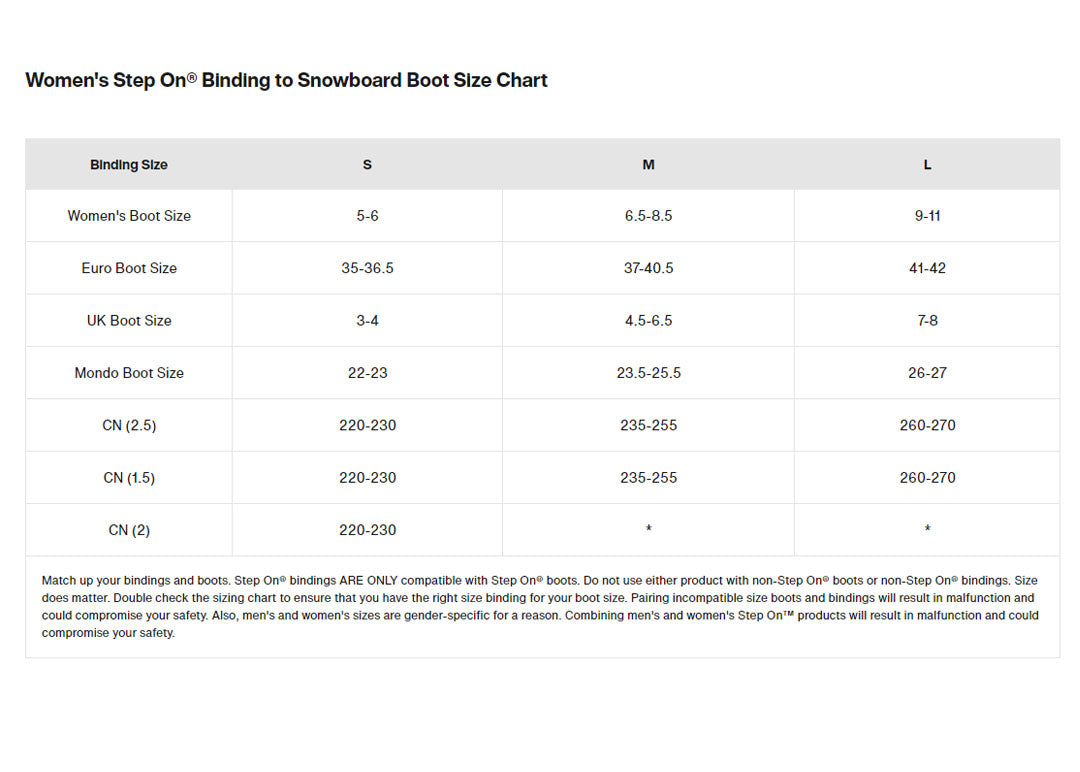Click the 7-8 UK size cell
Viewport: 1080px width, 772px height.
[927, 321]
